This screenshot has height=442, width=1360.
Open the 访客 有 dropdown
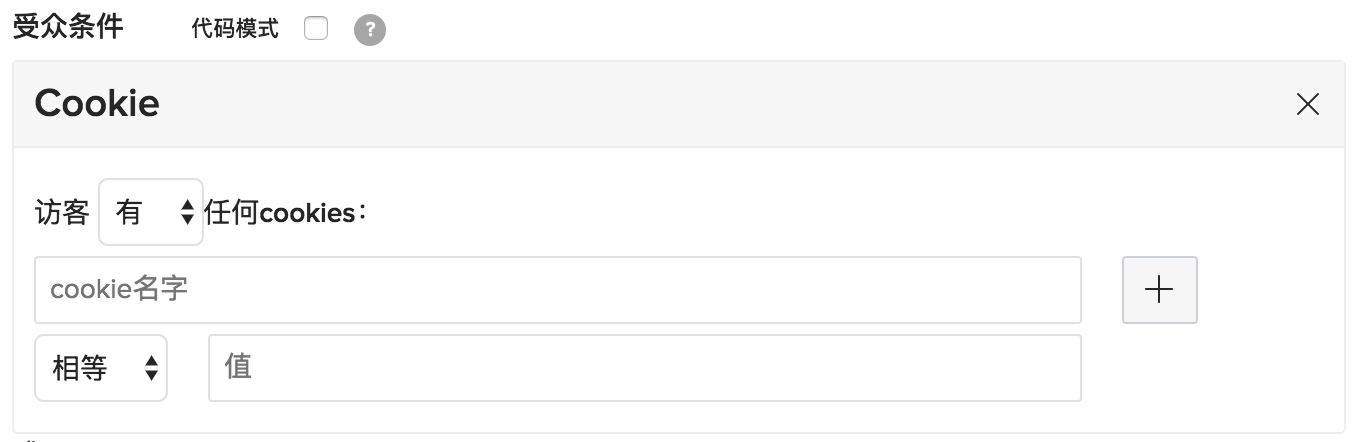(x=151, y=212)
